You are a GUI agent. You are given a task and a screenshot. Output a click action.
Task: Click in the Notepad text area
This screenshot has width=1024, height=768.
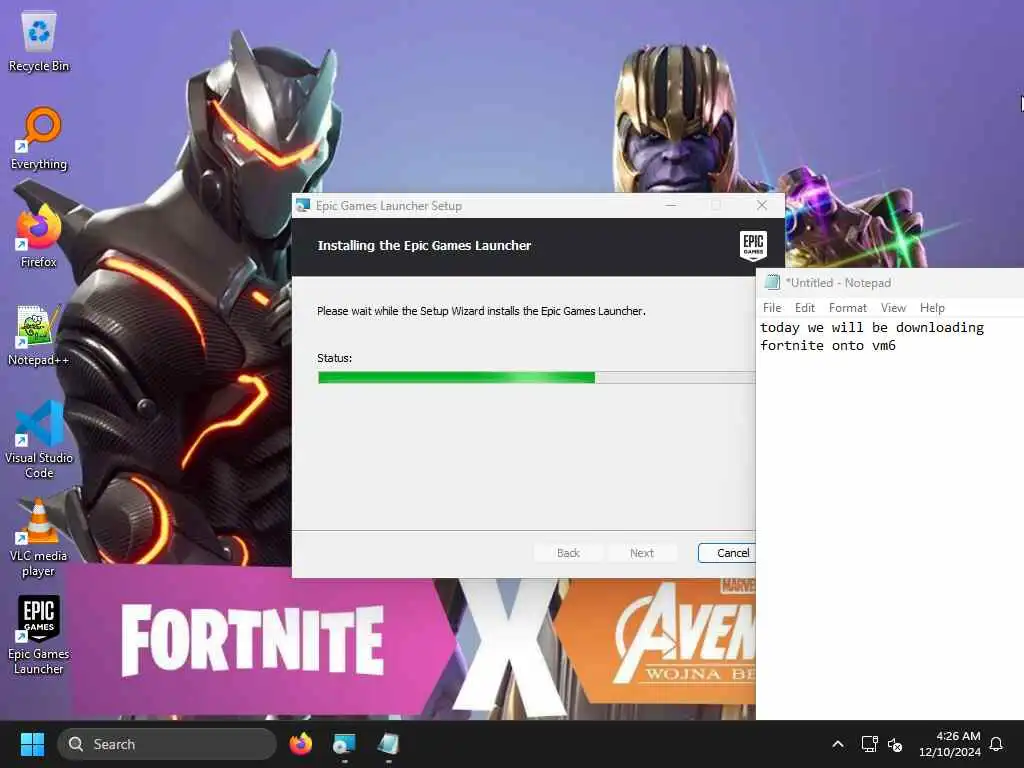889,519
